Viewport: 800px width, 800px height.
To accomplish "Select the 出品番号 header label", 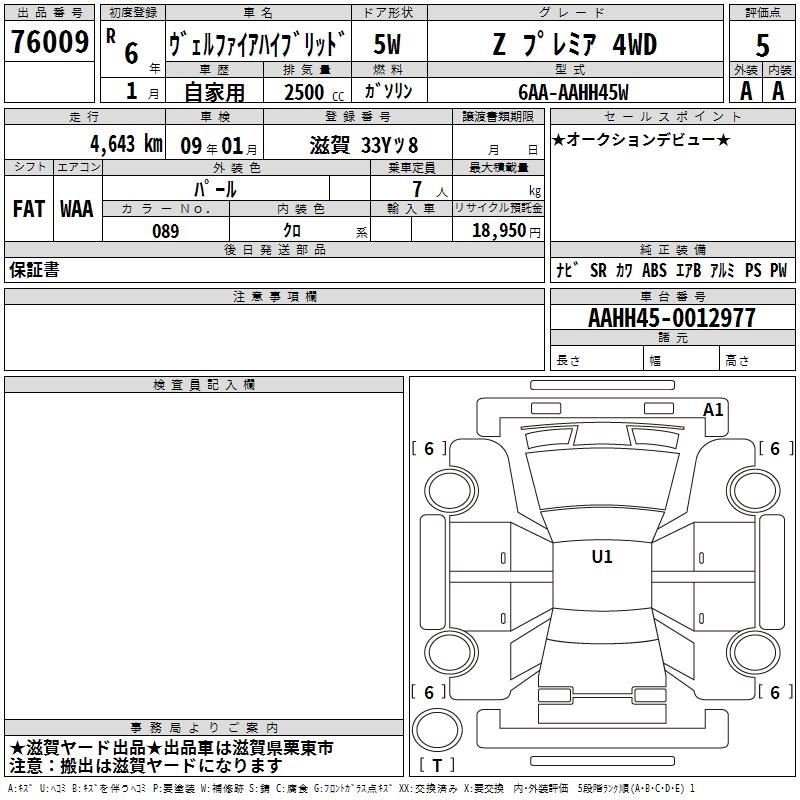I will coord(49,13).
